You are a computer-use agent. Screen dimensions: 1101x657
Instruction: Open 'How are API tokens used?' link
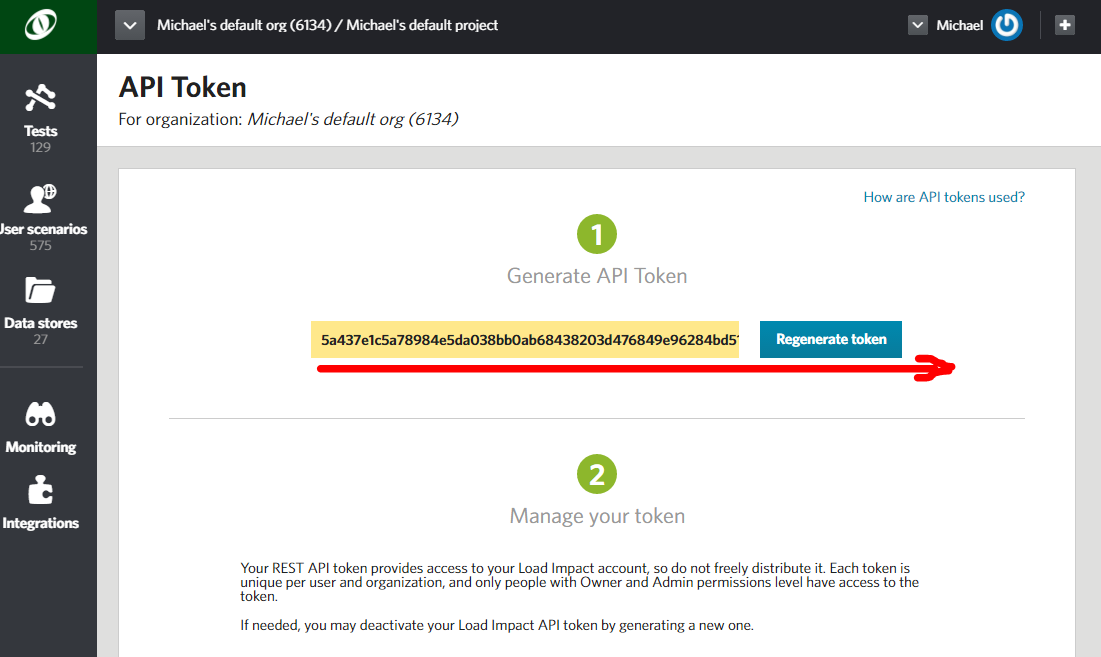pyautogui.click(x=944, y=197)
